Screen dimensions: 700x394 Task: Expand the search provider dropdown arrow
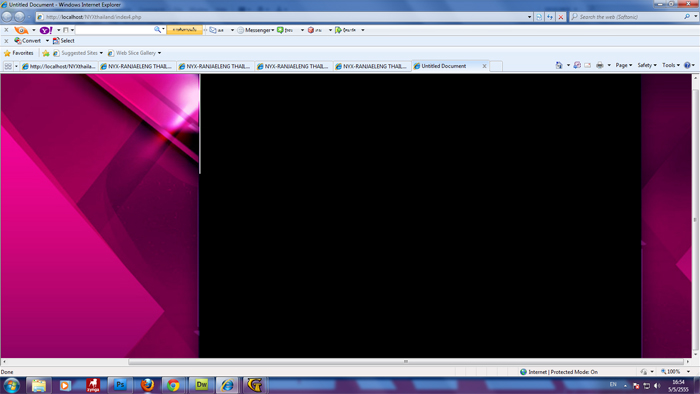(696, 17)
